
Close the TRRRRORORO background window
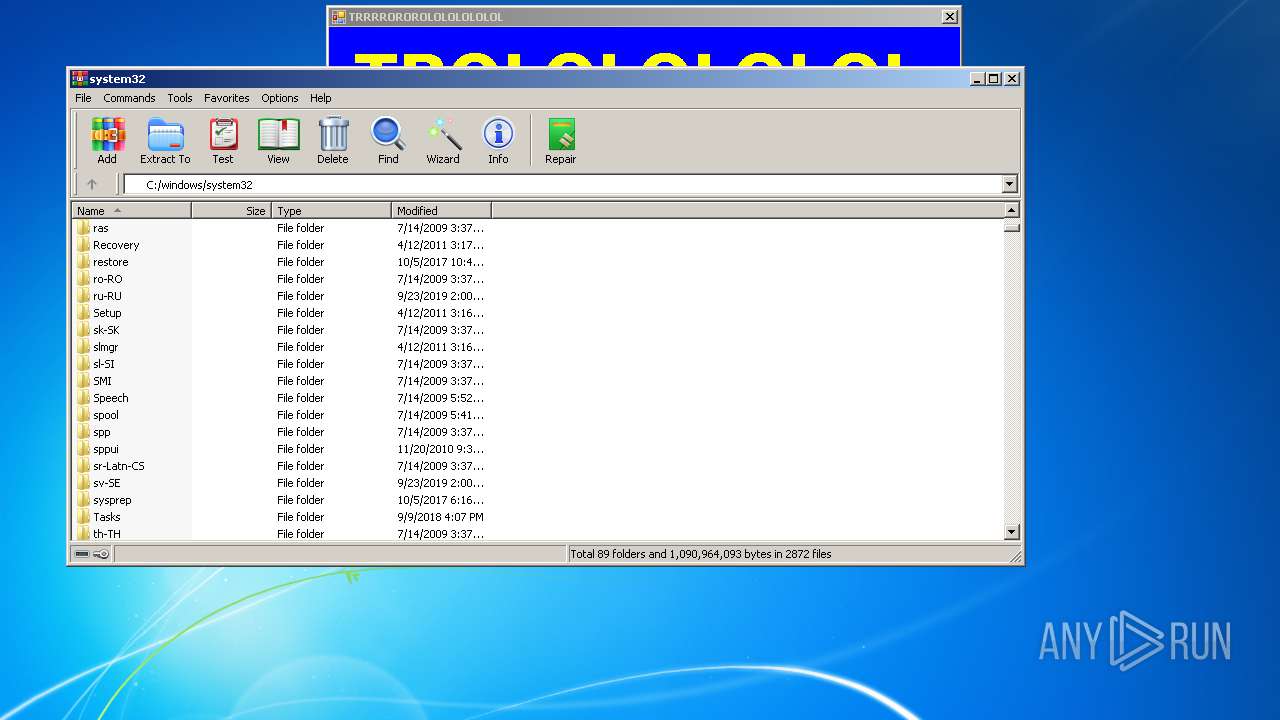pos(950,17)
